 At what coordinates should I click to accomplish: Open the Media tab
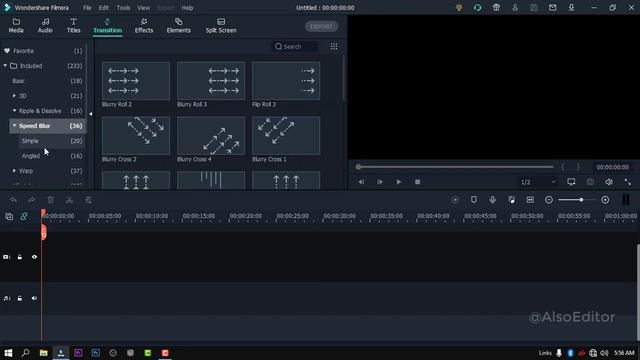(x=16, y=26)
